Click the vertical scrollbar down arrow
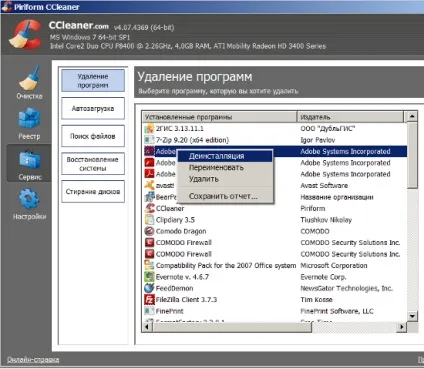Viewport: 424px width, 369px height. [412, 316]
